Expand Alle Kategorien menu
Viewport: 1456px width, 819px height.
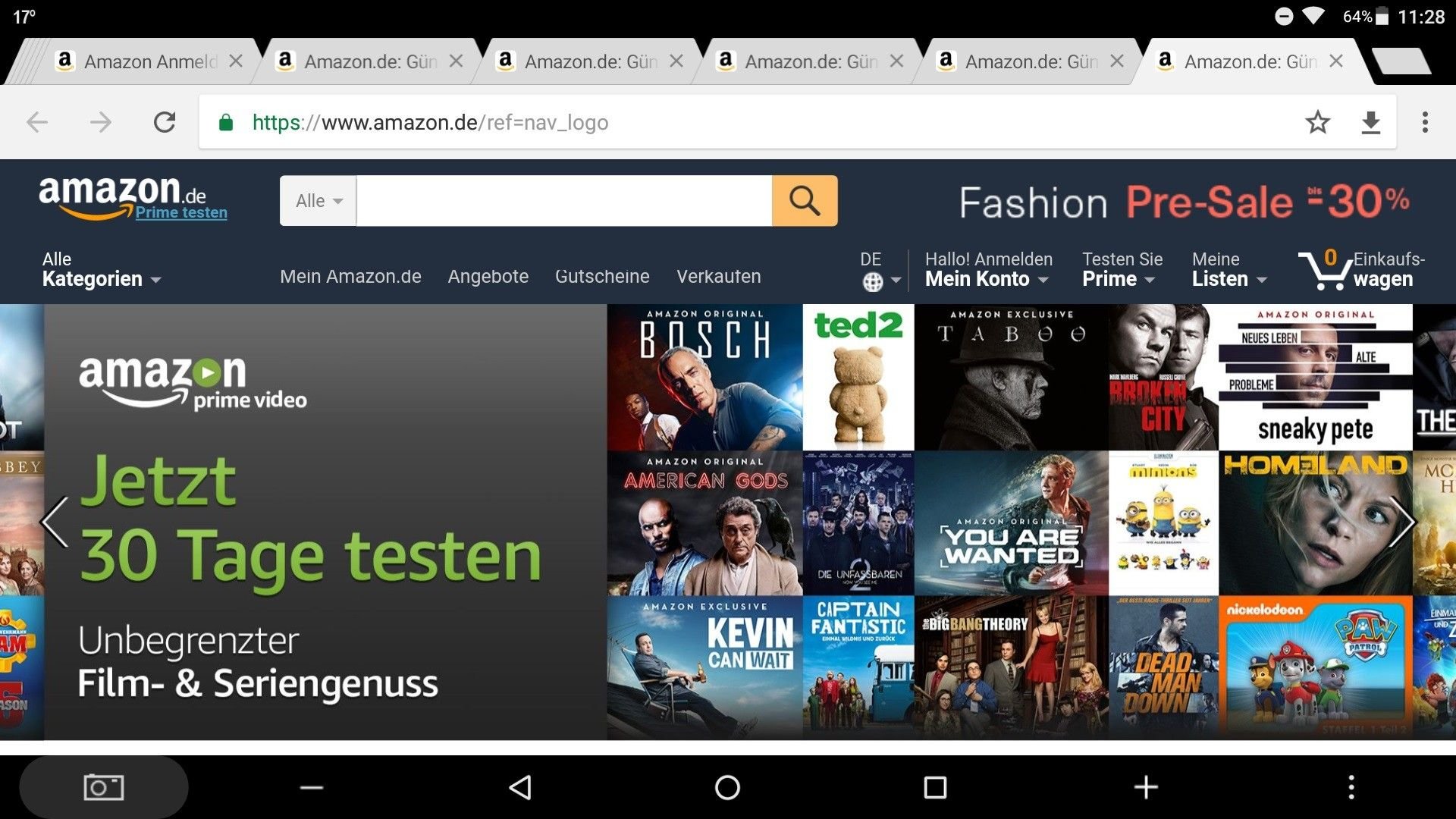101,269
